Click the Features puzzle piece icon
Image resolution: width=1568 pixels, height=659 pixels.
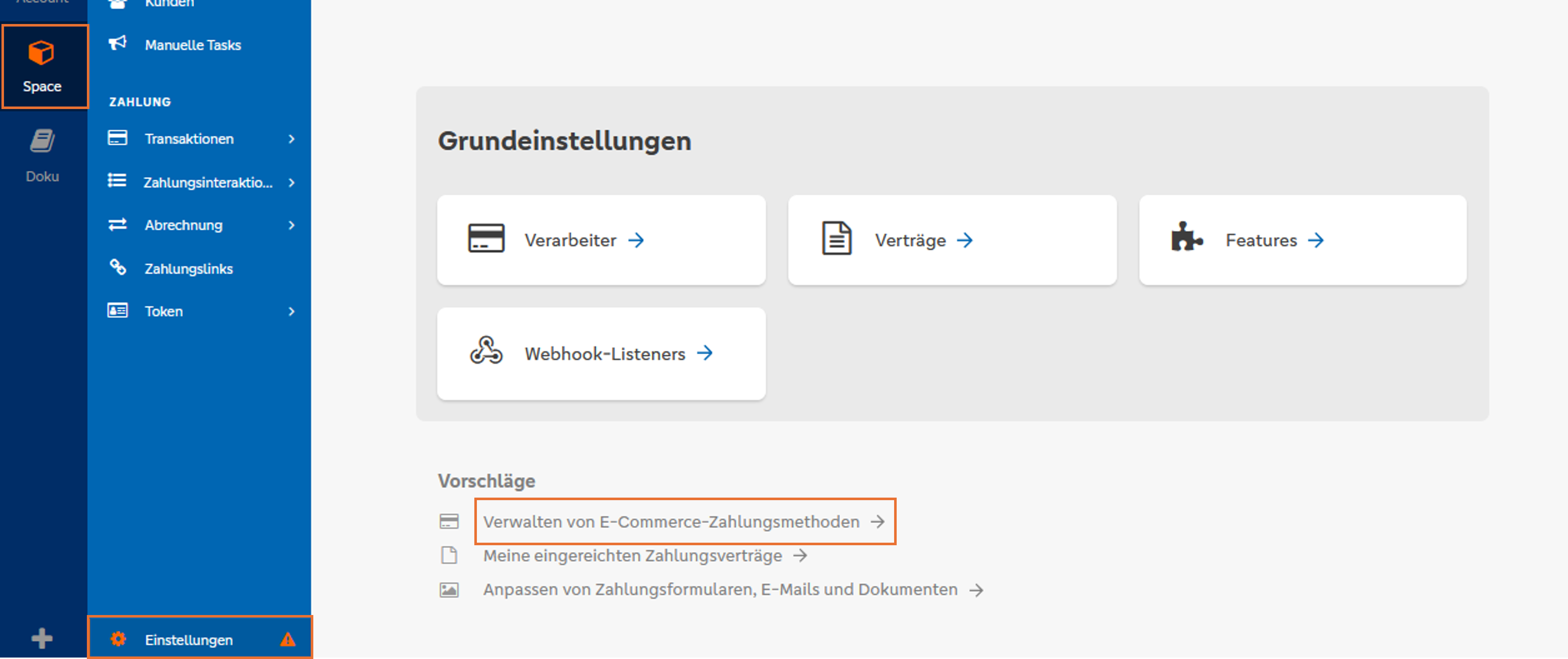[1186, 237]
